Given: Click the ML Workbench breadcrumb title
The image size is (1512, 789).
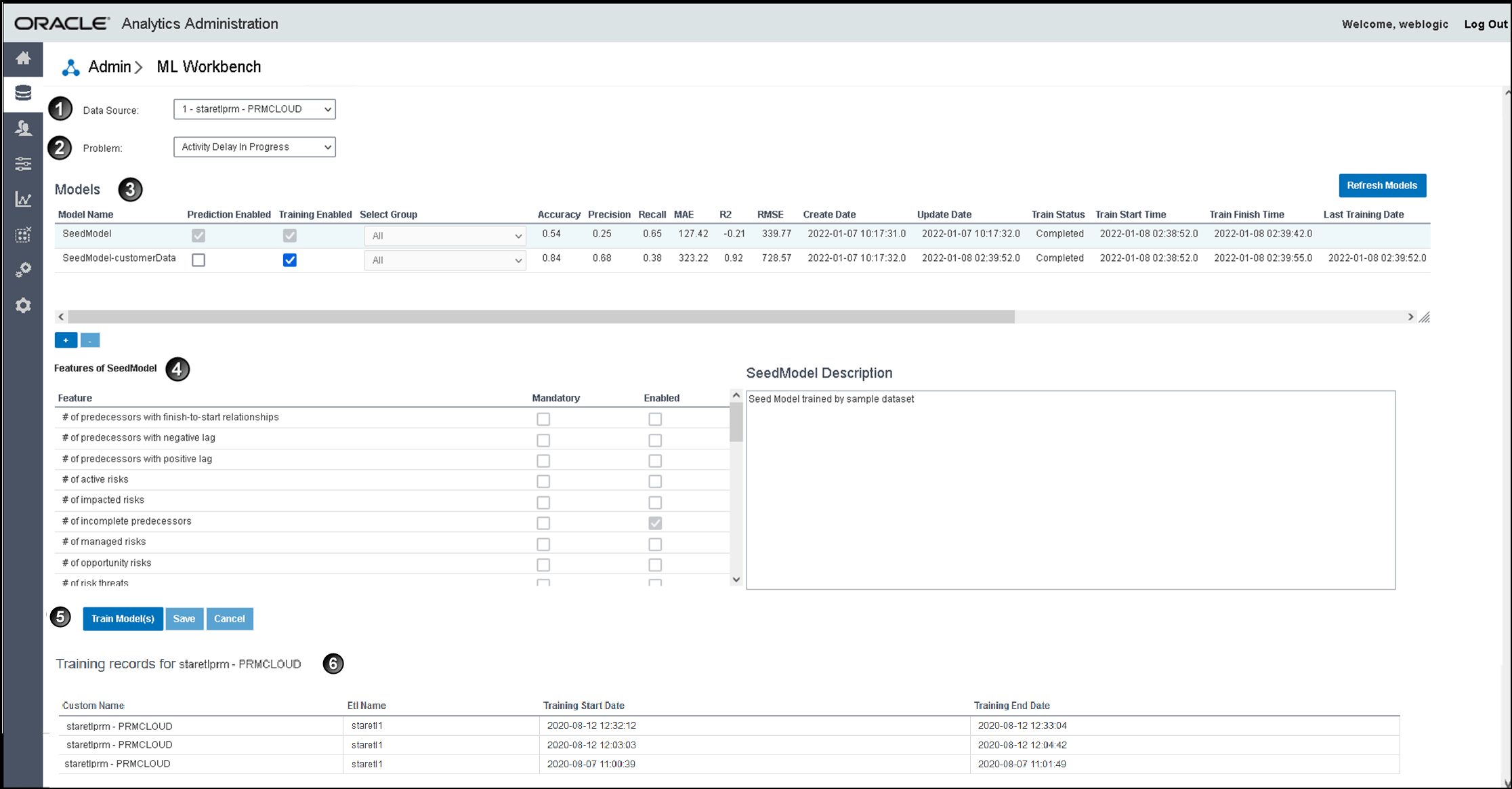Looking at the screenshot, I should click(209, 67).
